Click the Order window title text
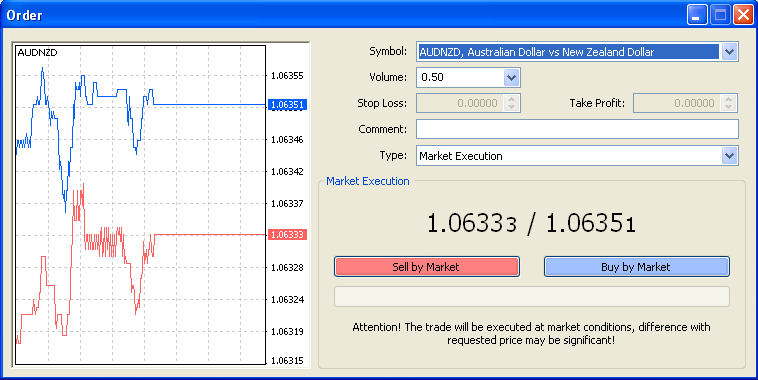 [24, 15]
